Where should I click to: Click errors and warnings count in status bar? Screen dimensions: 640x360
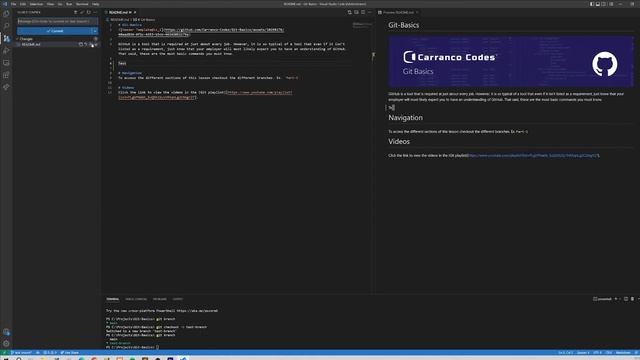(50, 353)
